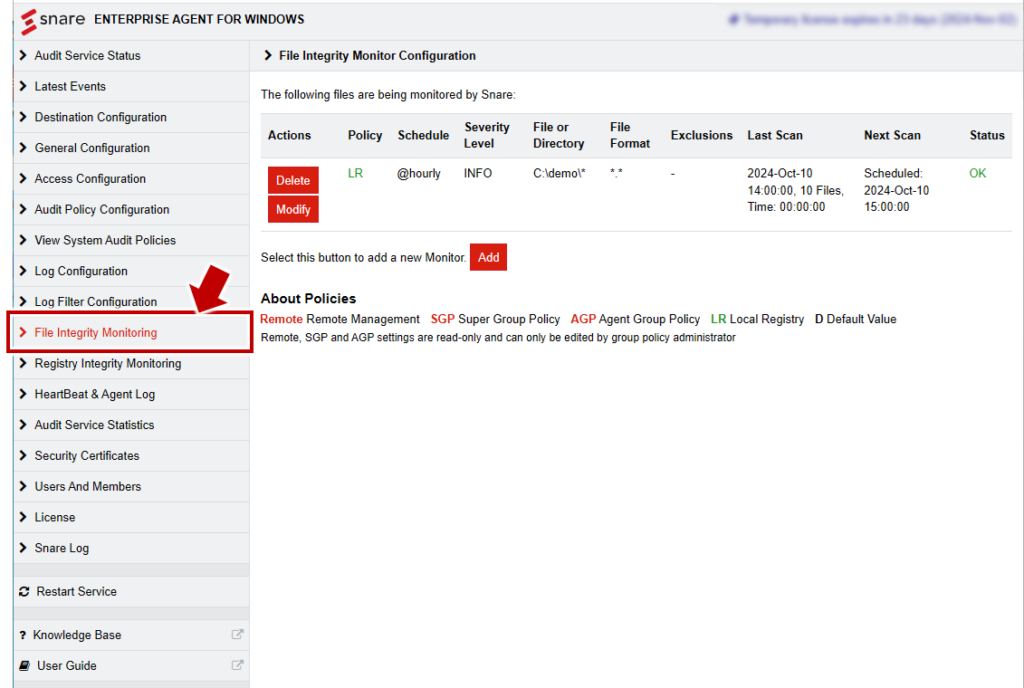1024x688 pixels.
Task: Open Audit Service Status page
Action: click(131, 55)
